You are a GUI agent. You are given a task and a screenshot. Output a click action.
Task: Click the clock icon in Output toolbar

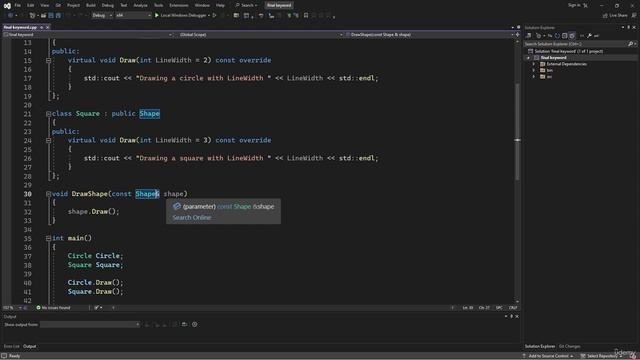click(195, 324)
